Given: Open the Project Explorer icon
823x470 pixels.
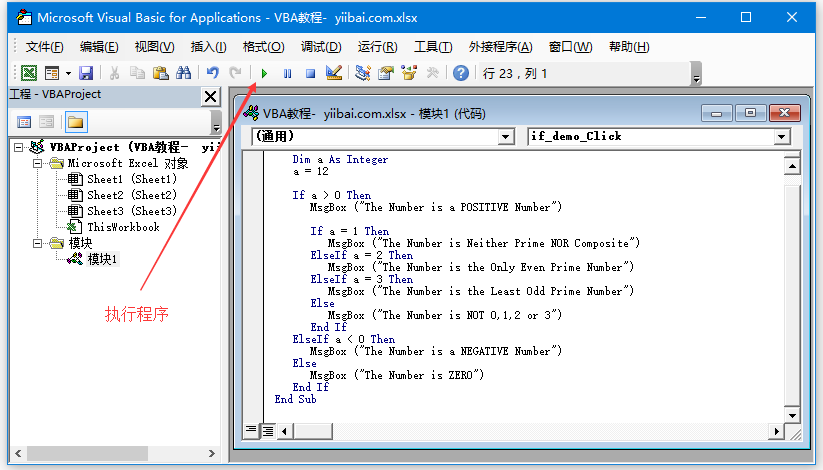Looking at the screenshot, I should [x=362, y=73].
